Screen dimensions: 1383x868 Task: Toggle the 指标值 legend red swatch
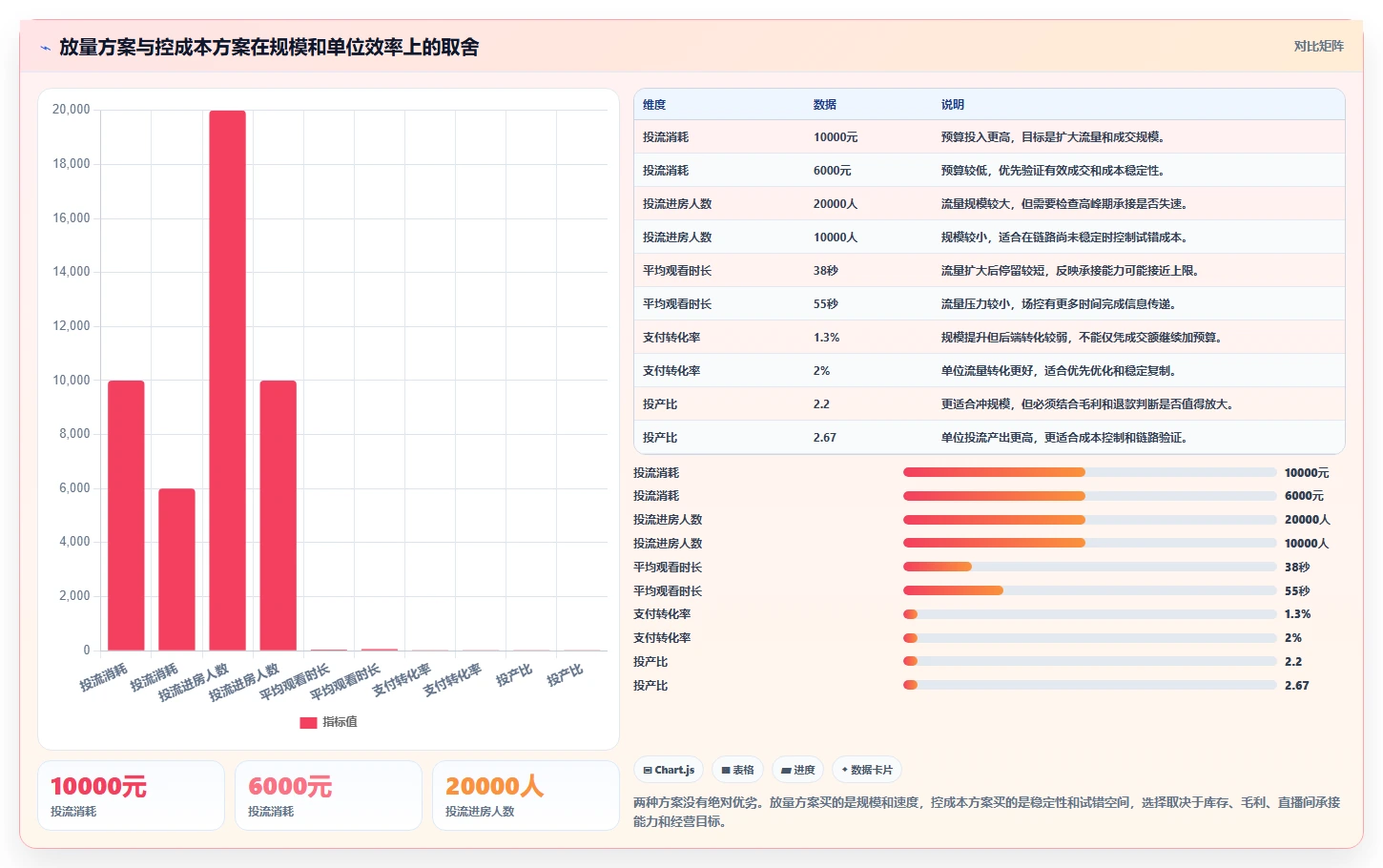(x=308, y=722)
